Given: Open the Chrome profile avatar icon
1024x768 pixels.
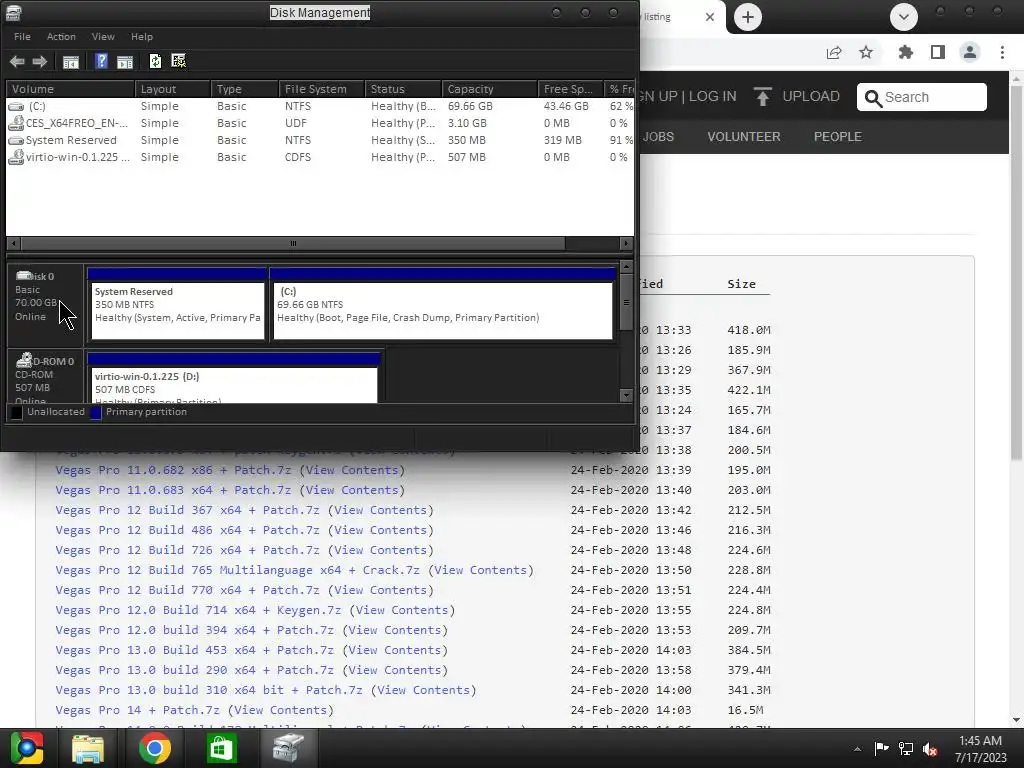Looking at the screenshot, I should pos(970,52).
